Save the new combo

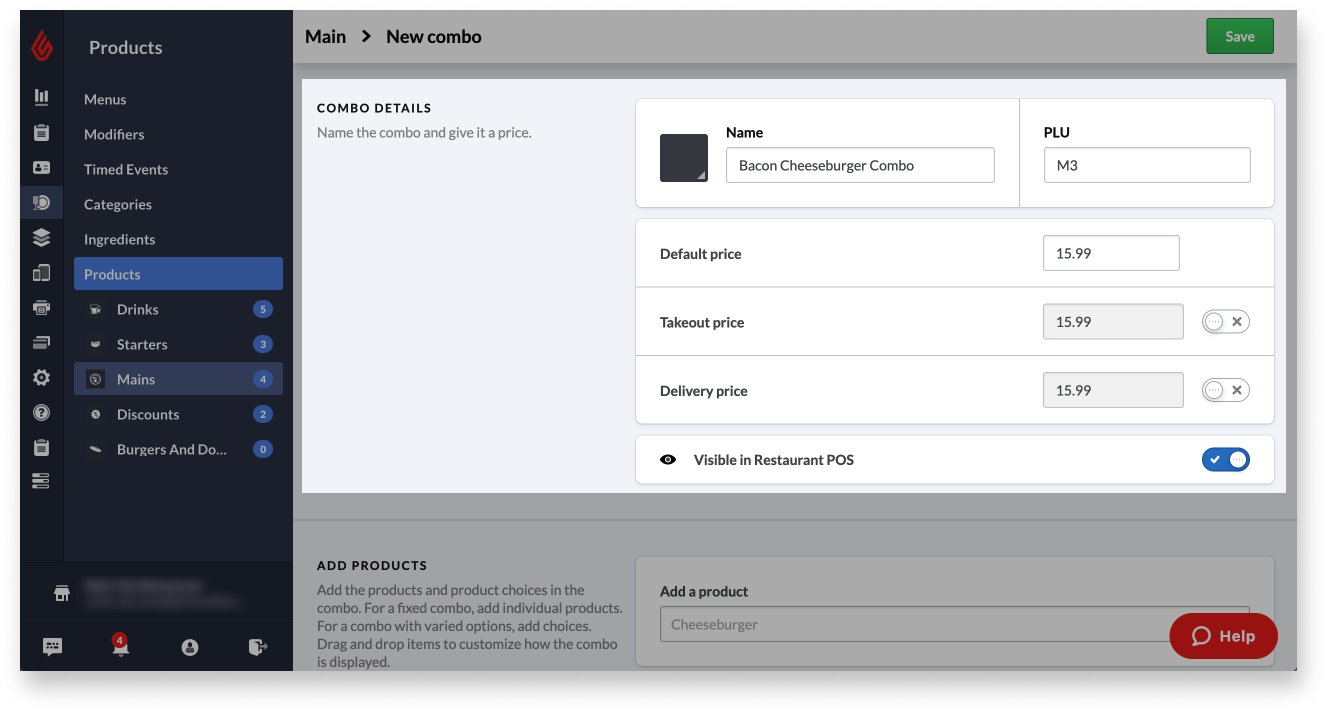1239,35
